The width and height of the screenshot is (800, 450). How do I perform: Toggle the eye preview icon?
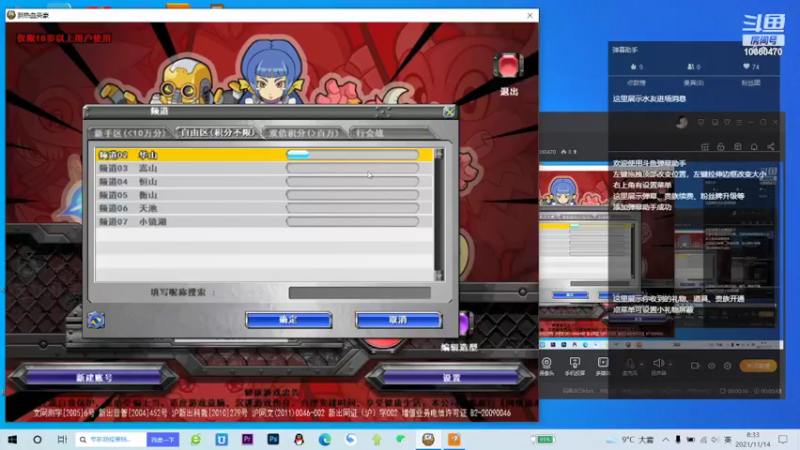coord(712,366)
